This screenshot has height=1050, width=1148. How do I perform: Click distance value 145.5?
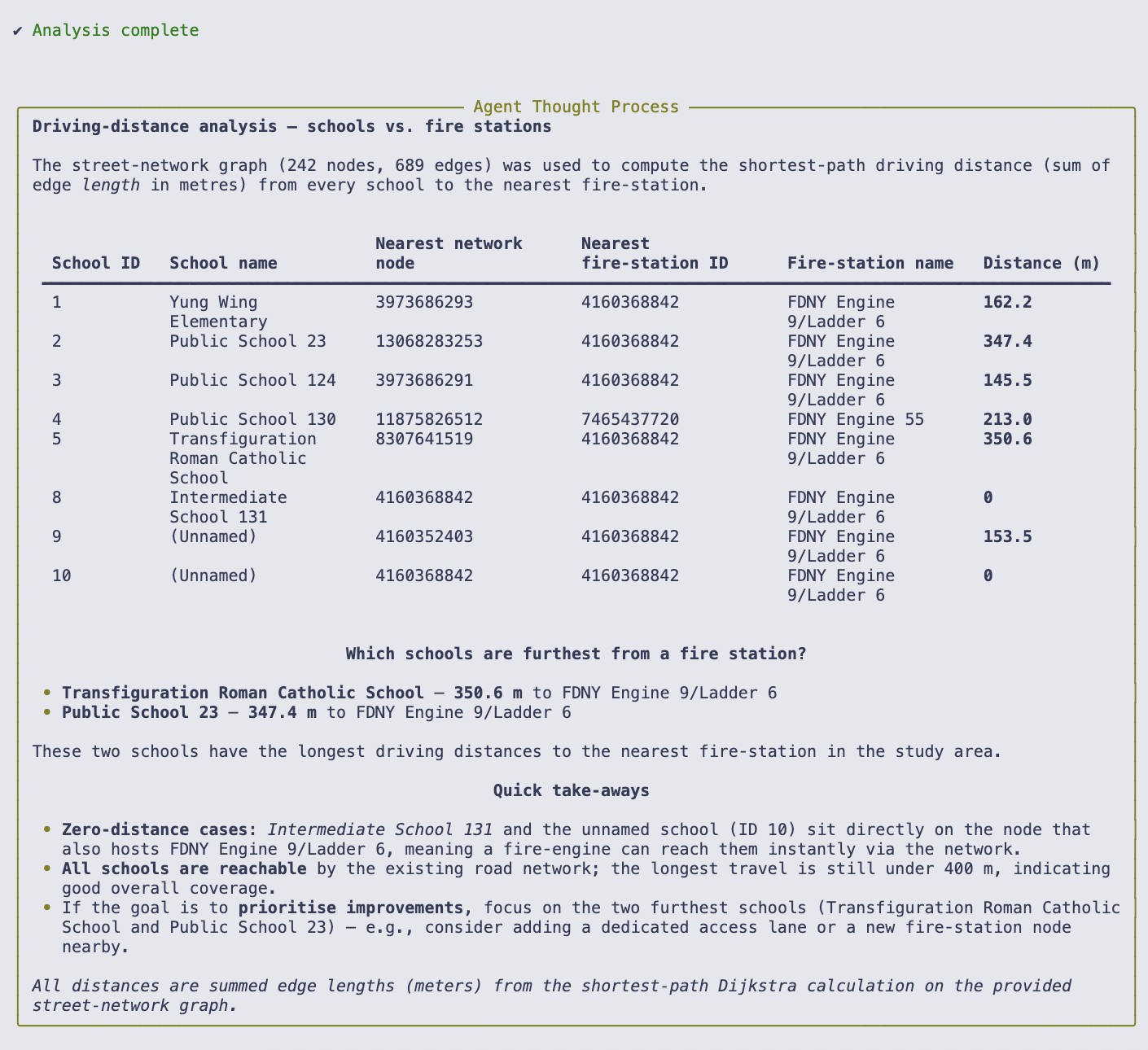(1008, 380)
